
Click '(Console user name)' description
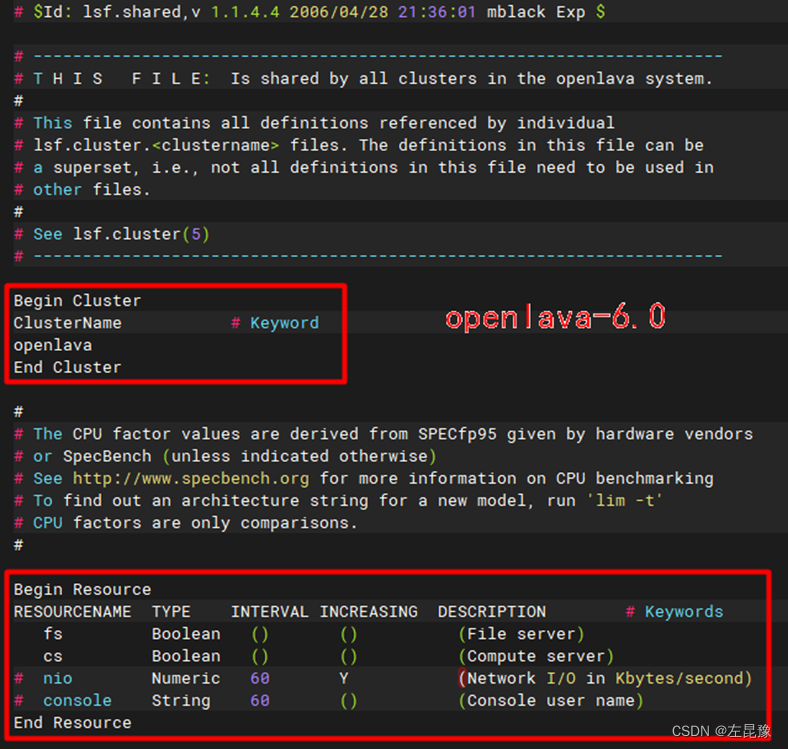tap(551, 701)
